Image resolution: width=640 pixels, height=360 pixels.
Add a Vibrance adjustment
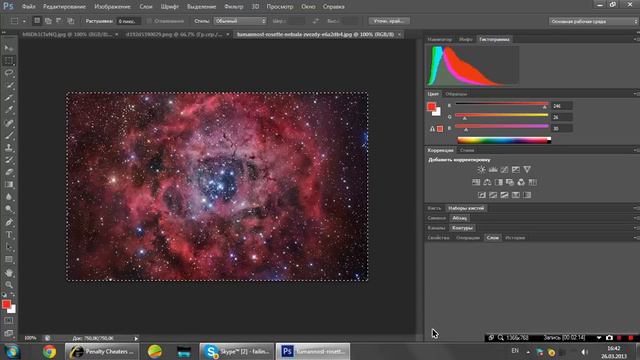coord(527,169)
